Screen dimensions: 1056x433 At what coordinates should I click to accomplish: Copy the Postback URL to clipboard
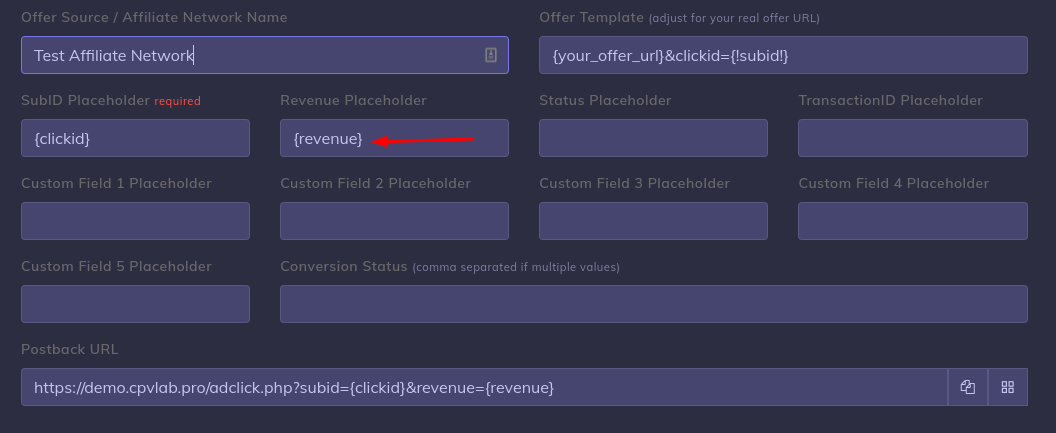coord(968,387)
